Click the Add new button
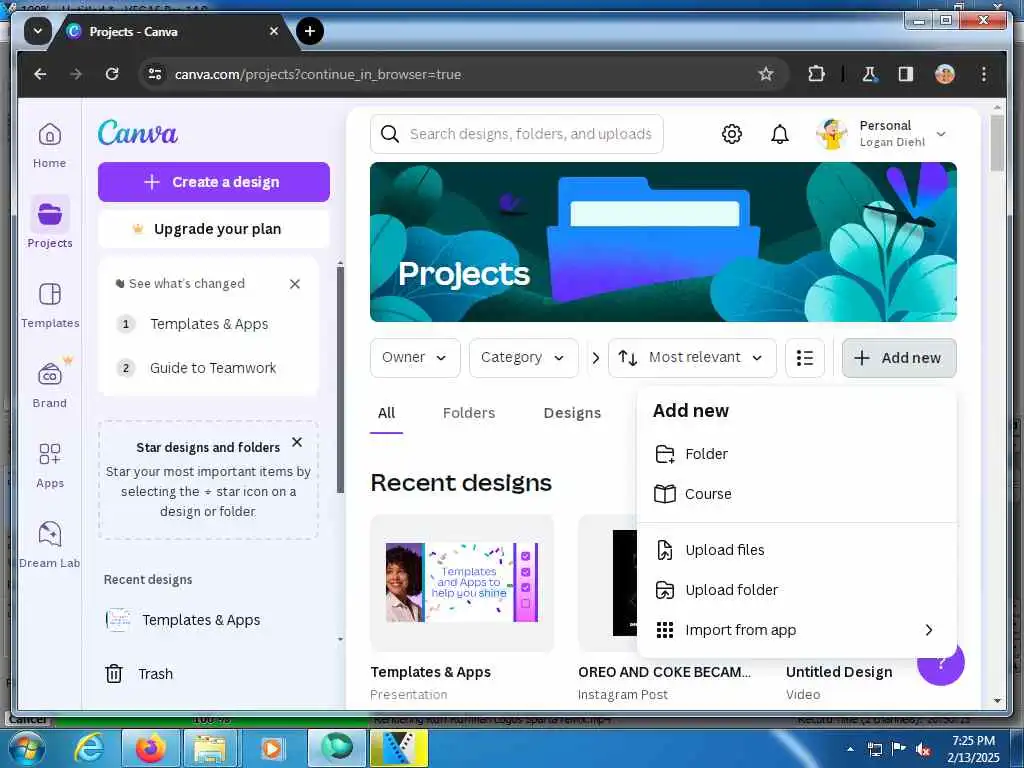Viewport: 1024px width, 768px height. click(x=899, y=358)
